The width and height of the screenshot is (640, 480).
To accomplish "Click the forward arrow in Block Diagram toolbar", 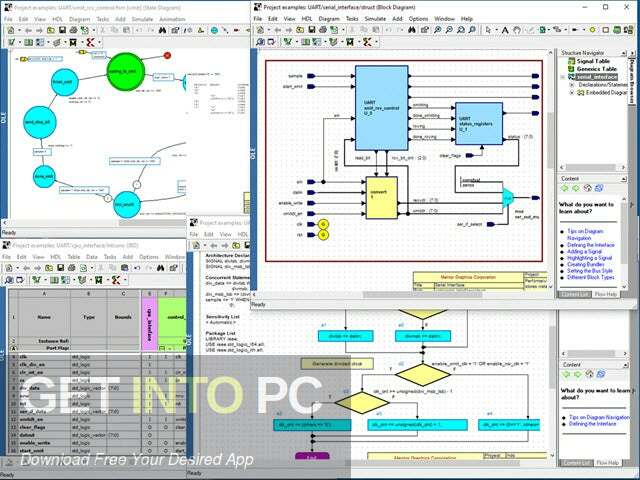I will click(x=289, y=30).
